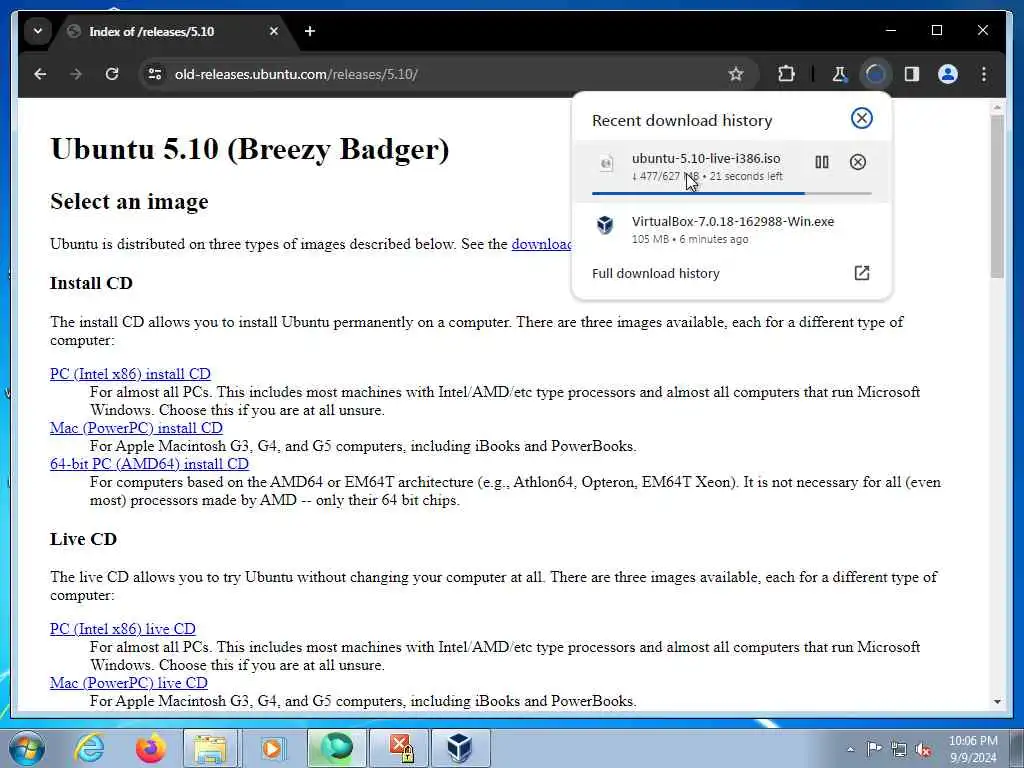Open Mac (PowerPC) install CD link
Viewport: 1024px width, 768px height.
click(x=136, y=428)
